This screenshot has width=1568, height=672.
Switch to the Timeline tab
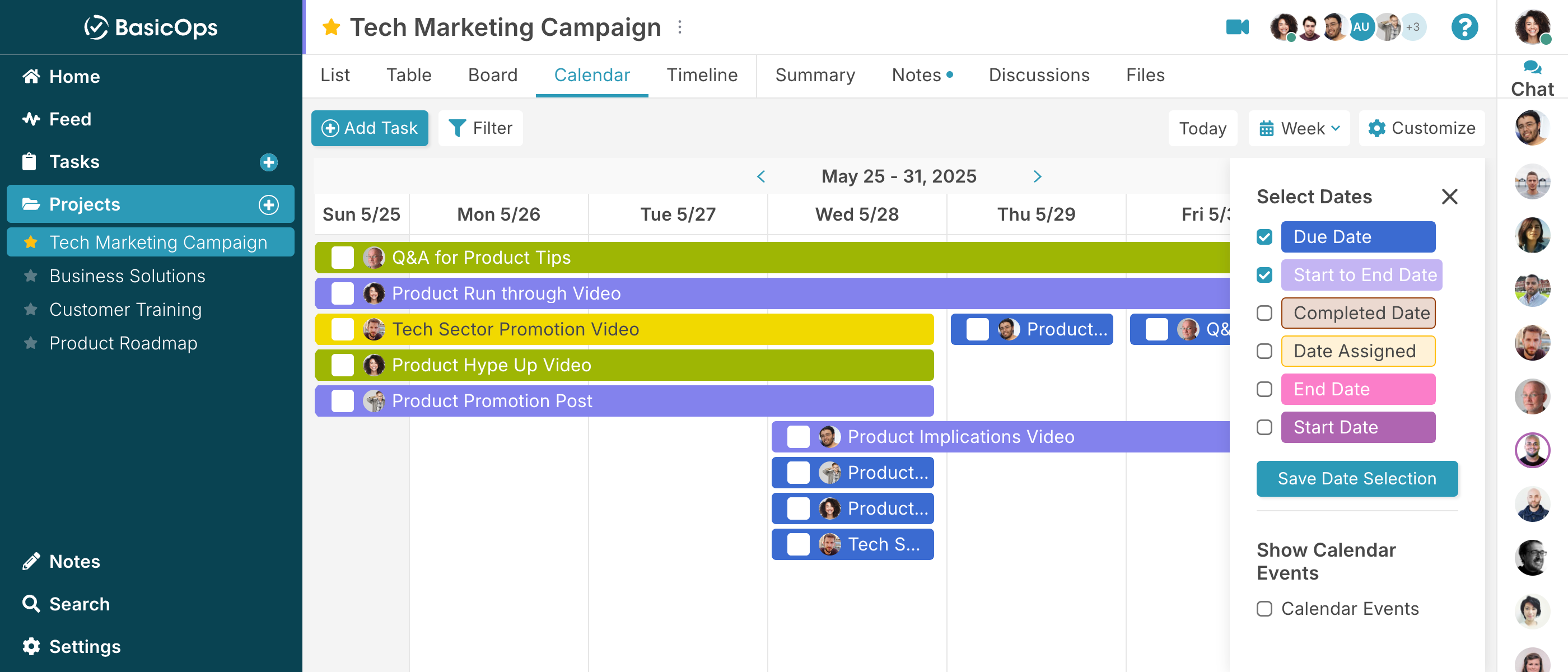click(x=702, y=75)
